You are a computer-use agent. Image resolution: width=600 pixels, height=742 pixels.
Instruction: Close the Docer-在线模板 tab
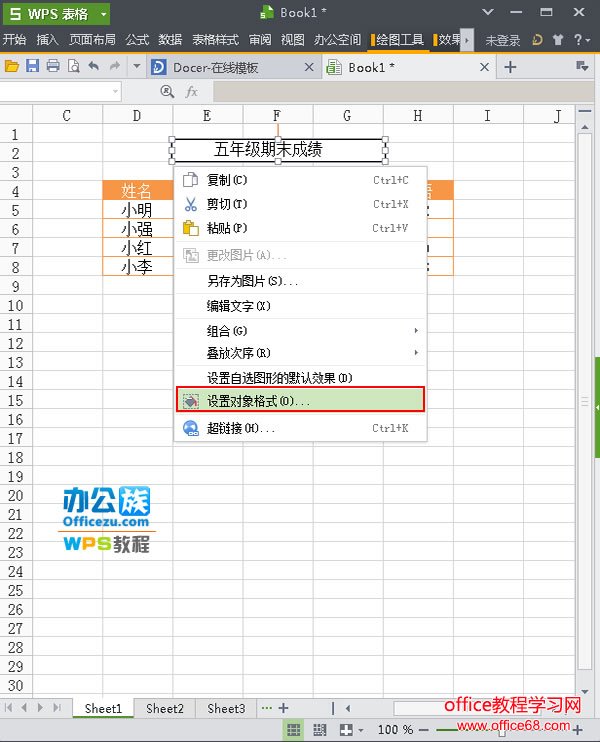pos(309,67)
